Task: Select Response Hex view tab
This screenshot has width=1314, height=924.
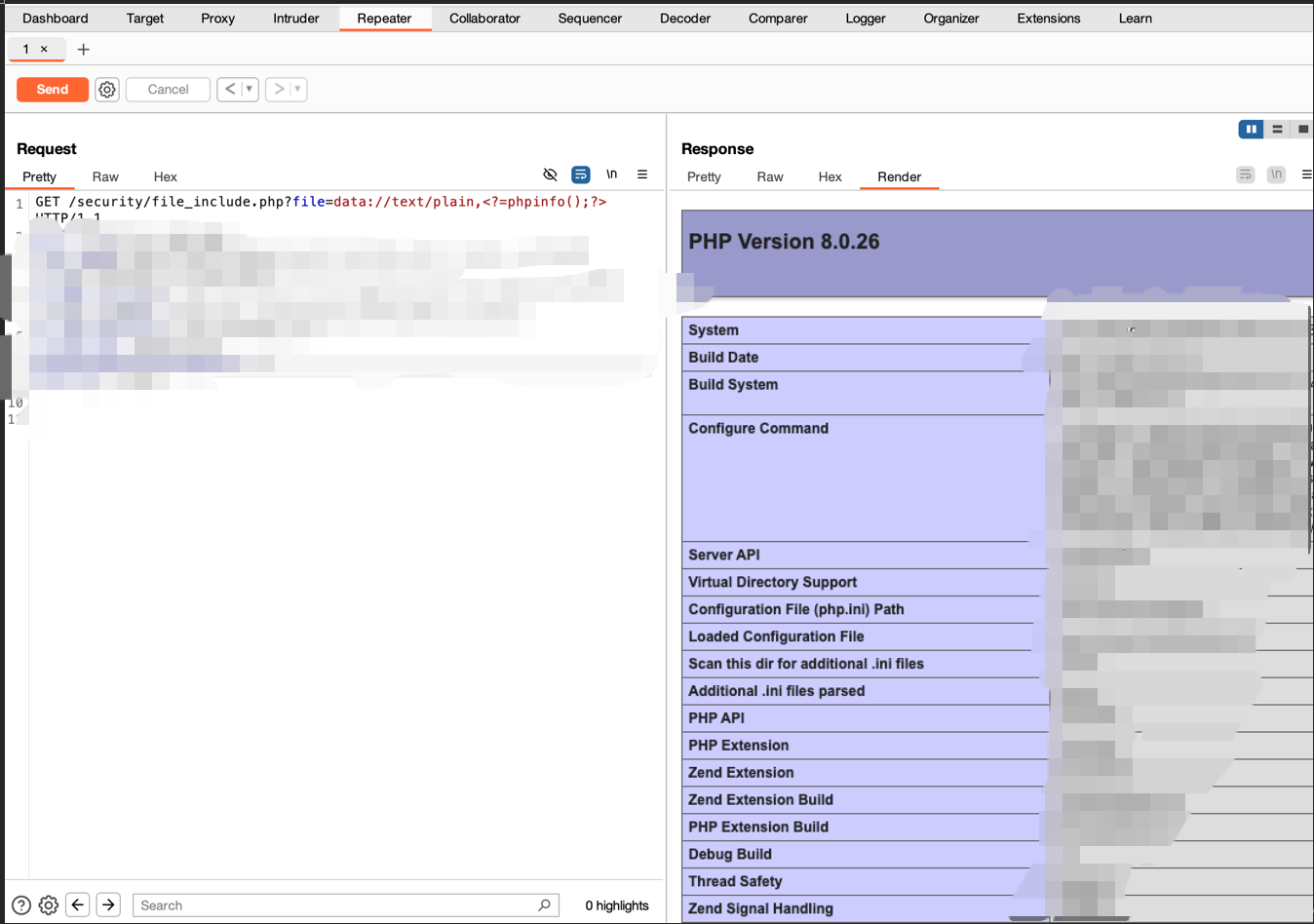Action: tap(831, 177)
